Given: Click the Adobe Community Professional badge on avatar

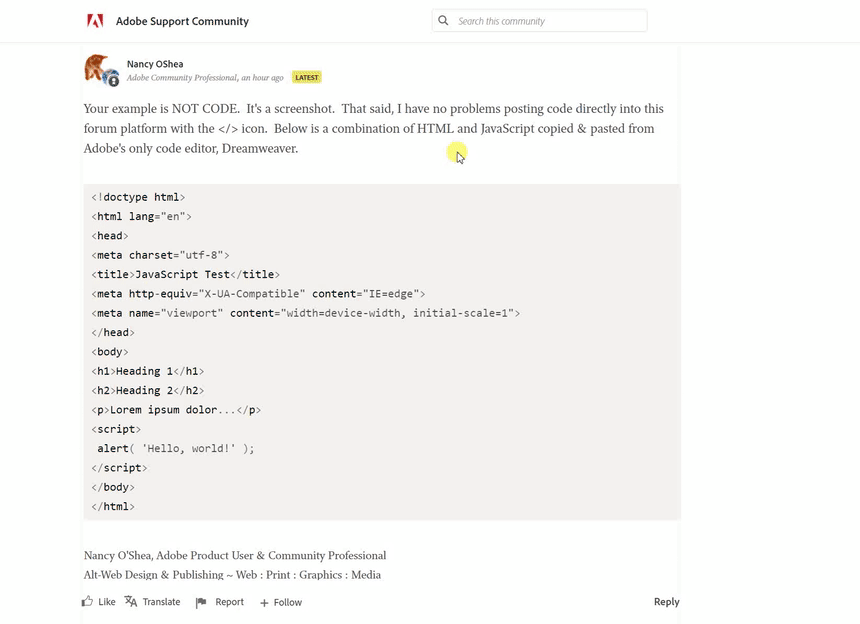Looking at the screenshot, I should [x=112, y=80].
